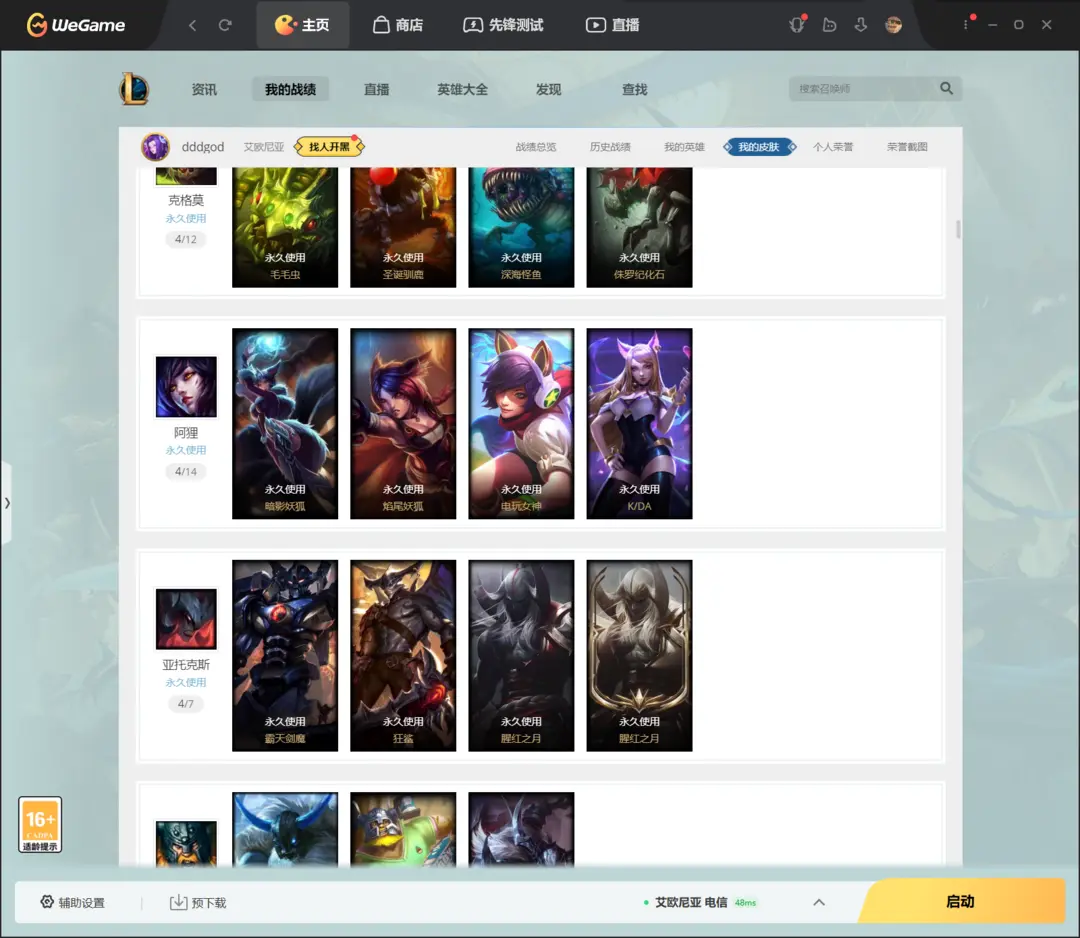Open the 主页 home tab
This screenshot has width=1080, height=938.
pyautogui.click(x=302, y=25)
